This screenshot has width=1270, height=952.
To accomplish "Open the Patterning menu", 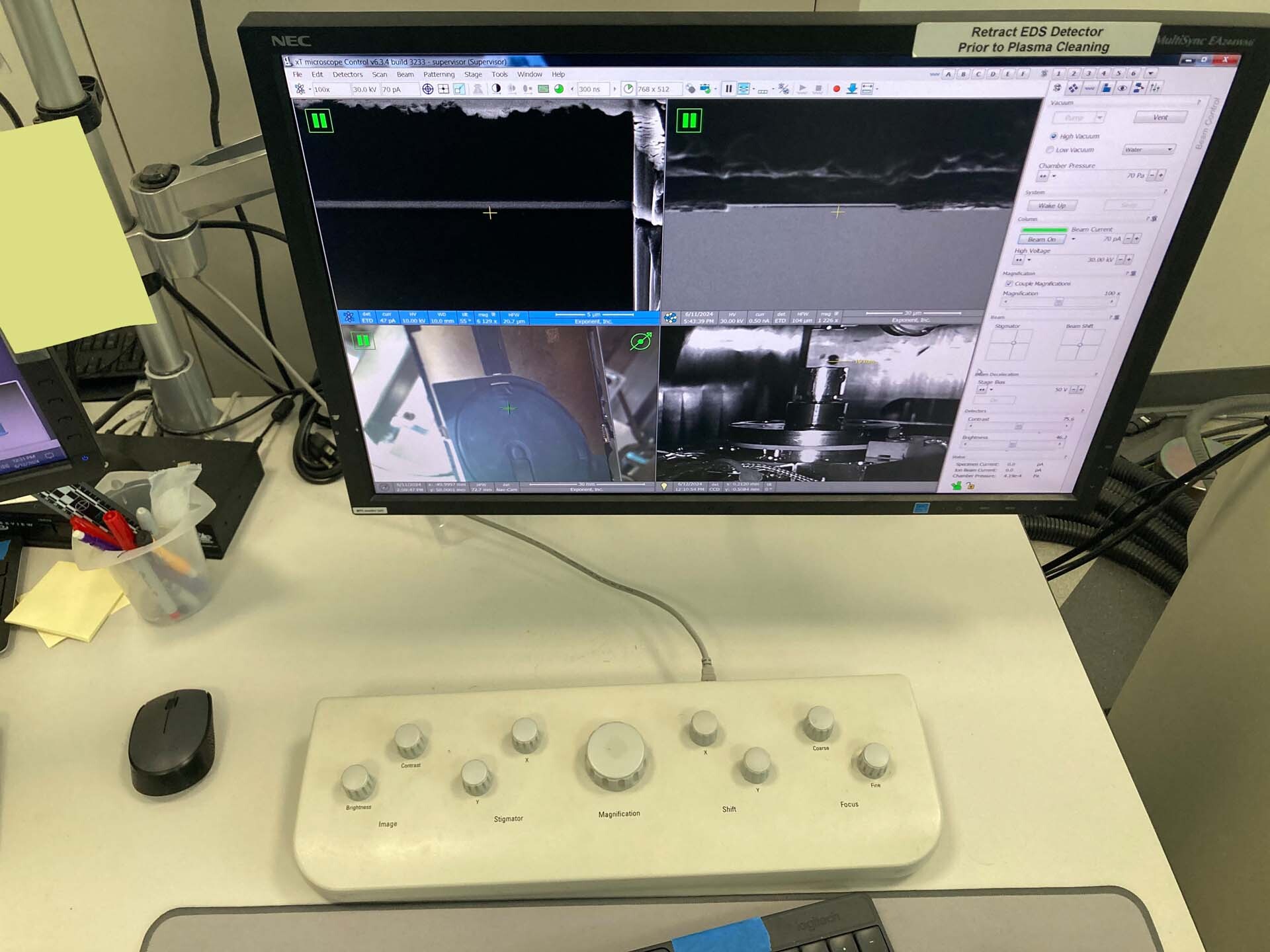I will pos(439,74).
